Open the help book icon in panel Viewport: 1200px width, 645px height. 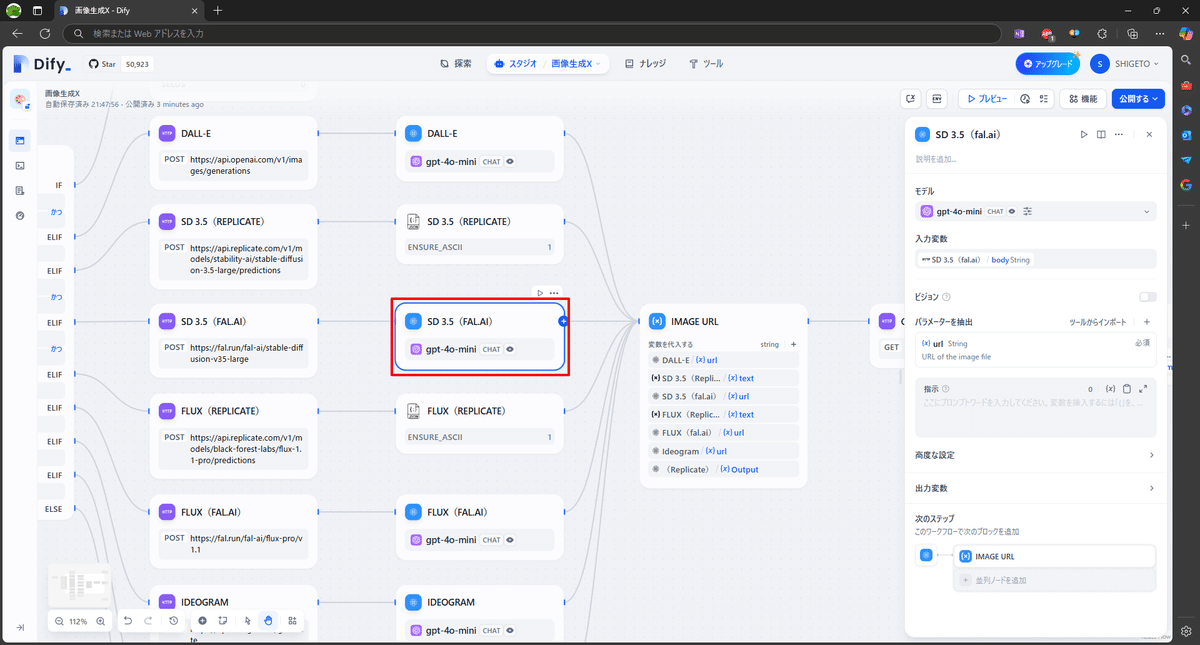click(x=1101, y=134)
